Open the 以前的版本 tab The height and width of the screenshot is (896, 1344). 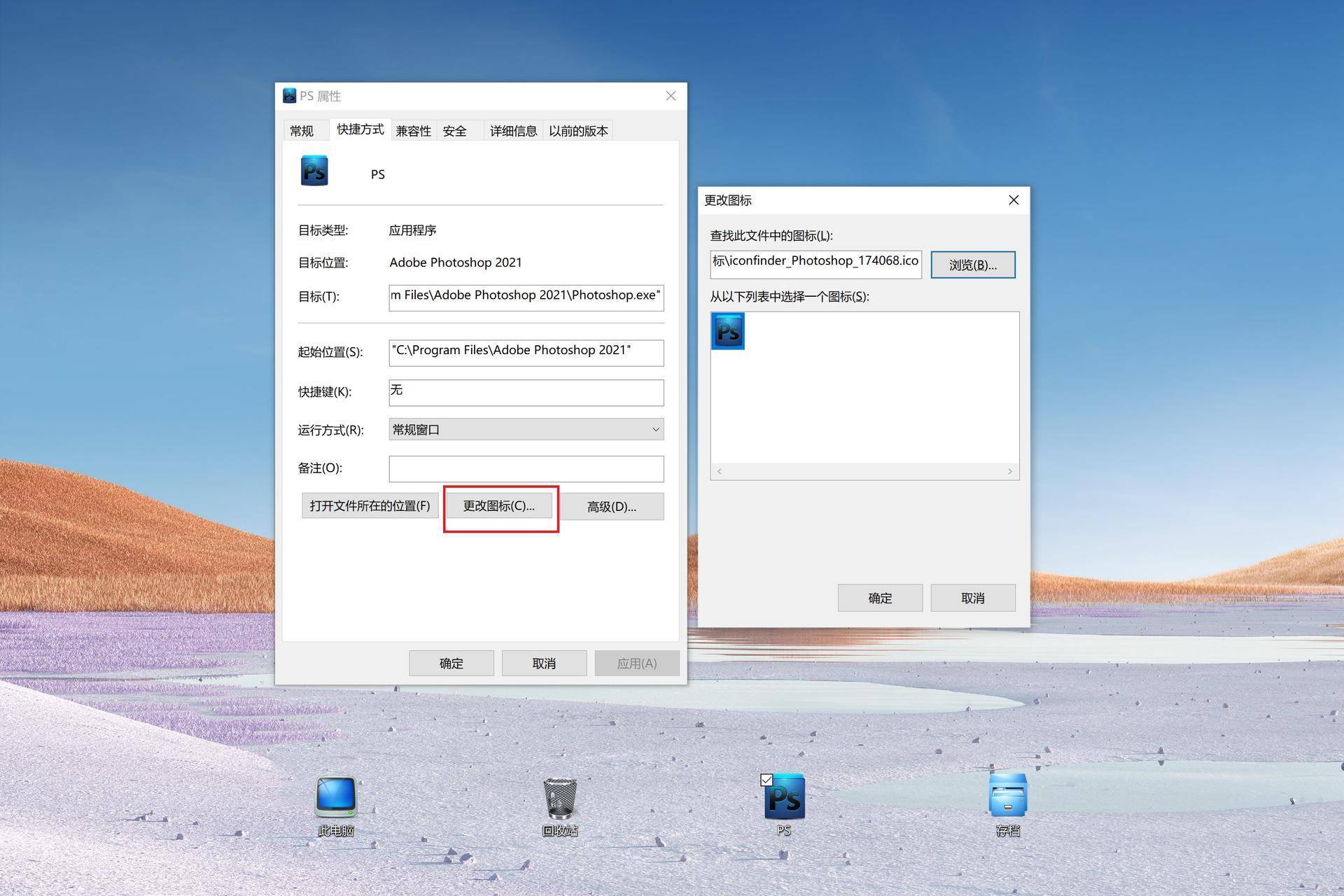[x=578, y=131]
